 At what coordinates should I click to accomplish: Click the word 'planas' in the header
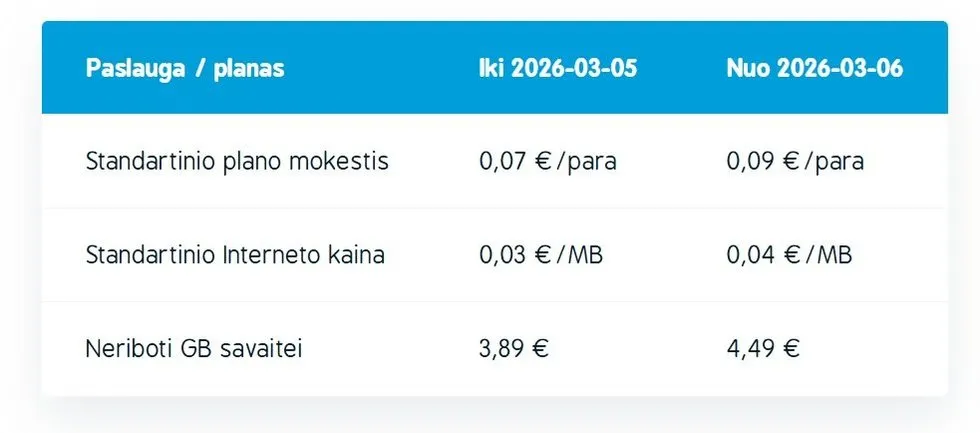[249, 69]
